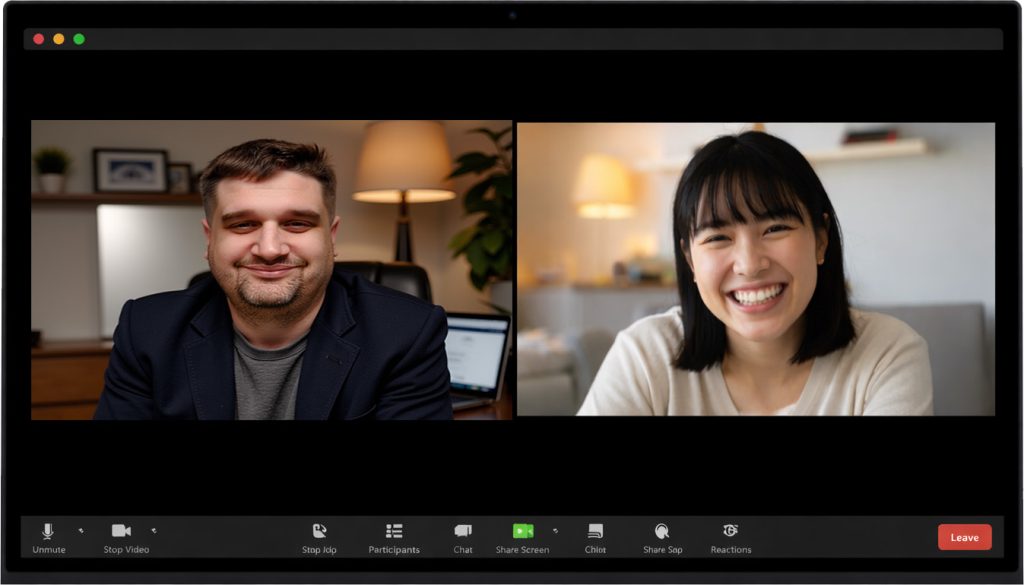The image size is (1024, 585).
Task: Click the green Share Screen icon
Action: pyautogui.click(x=523, y=531)
